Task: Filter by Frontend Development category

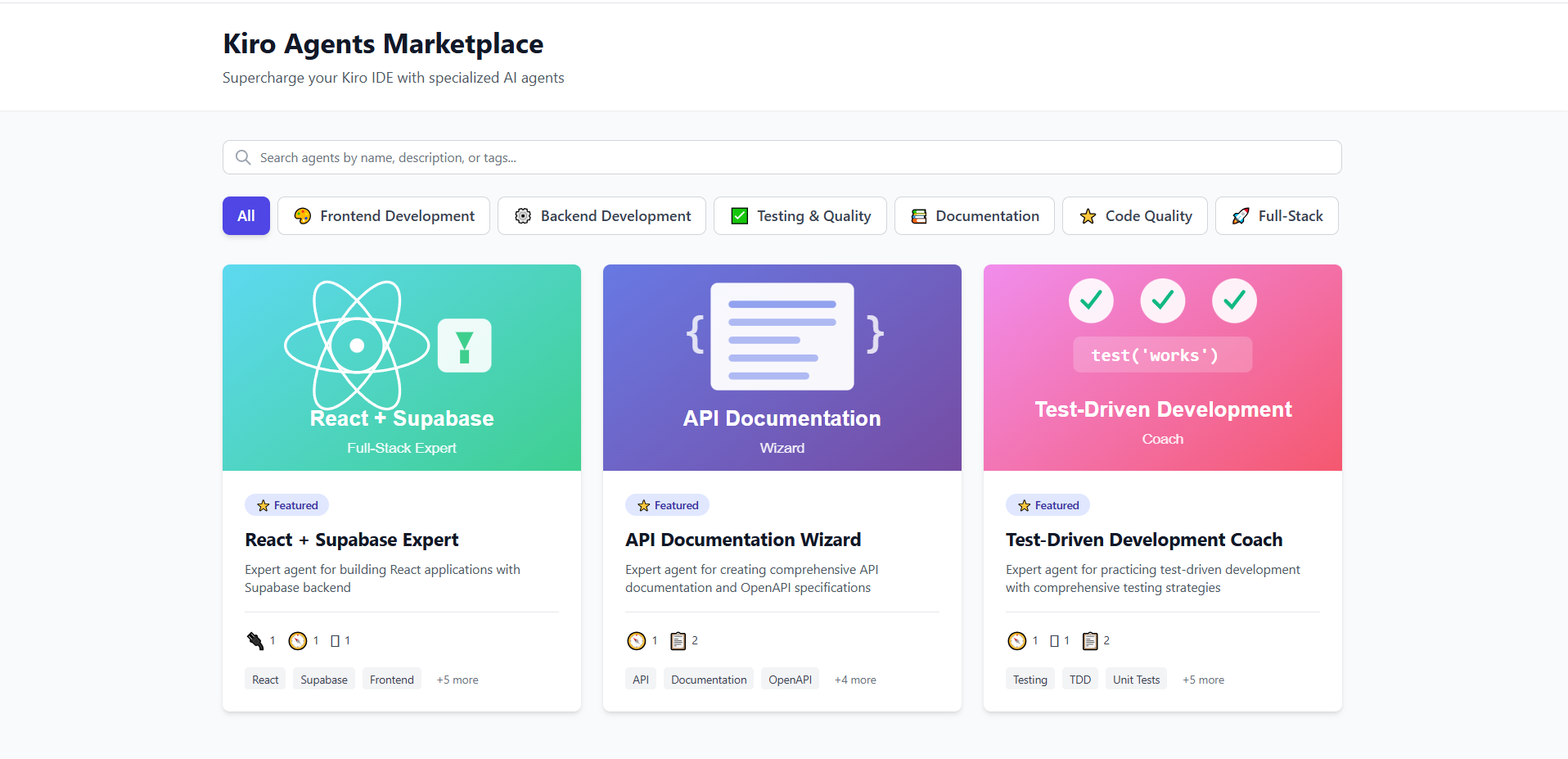Action: tap(384, 216)
